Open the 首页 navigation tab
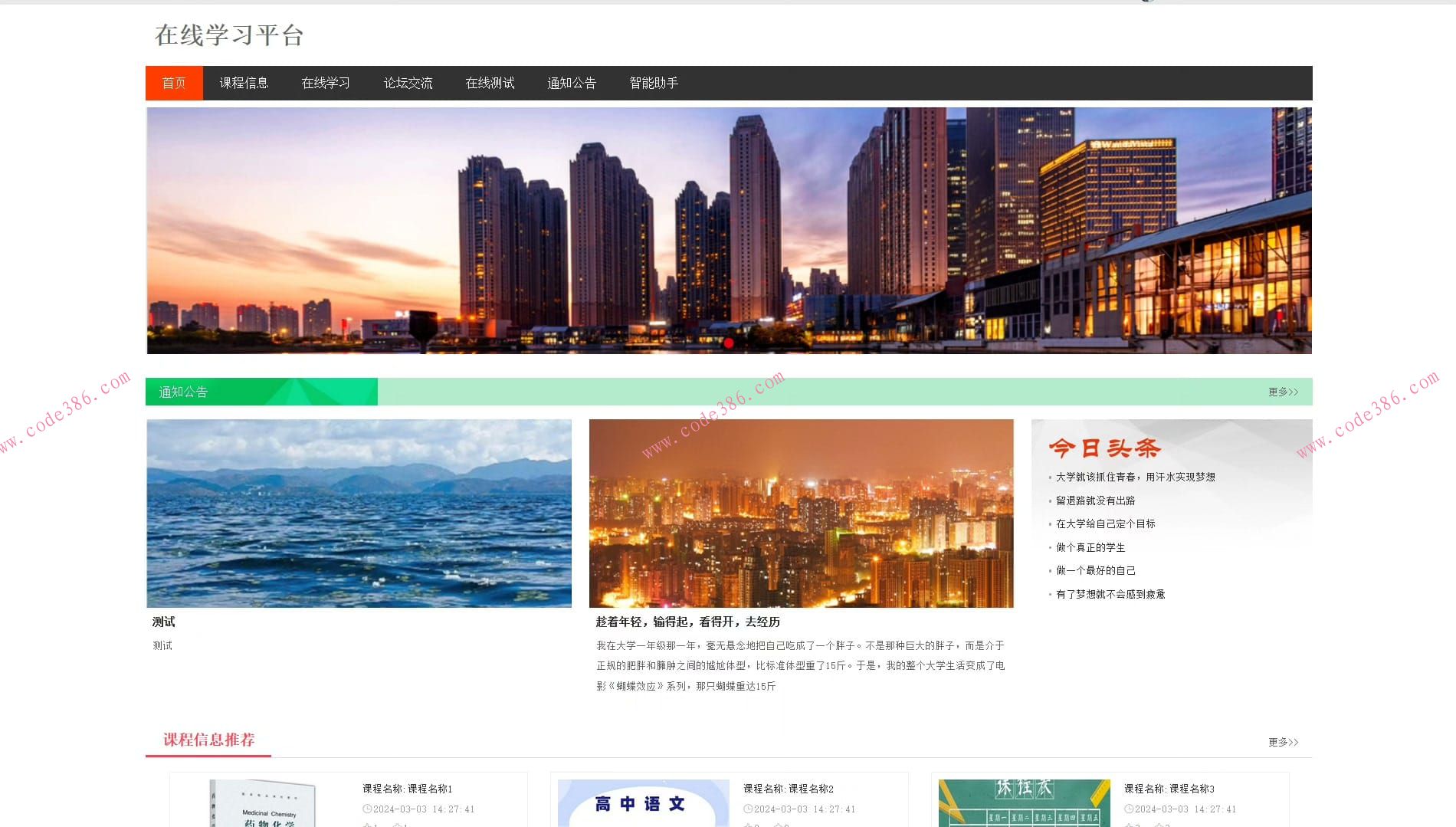 (174, 83)
